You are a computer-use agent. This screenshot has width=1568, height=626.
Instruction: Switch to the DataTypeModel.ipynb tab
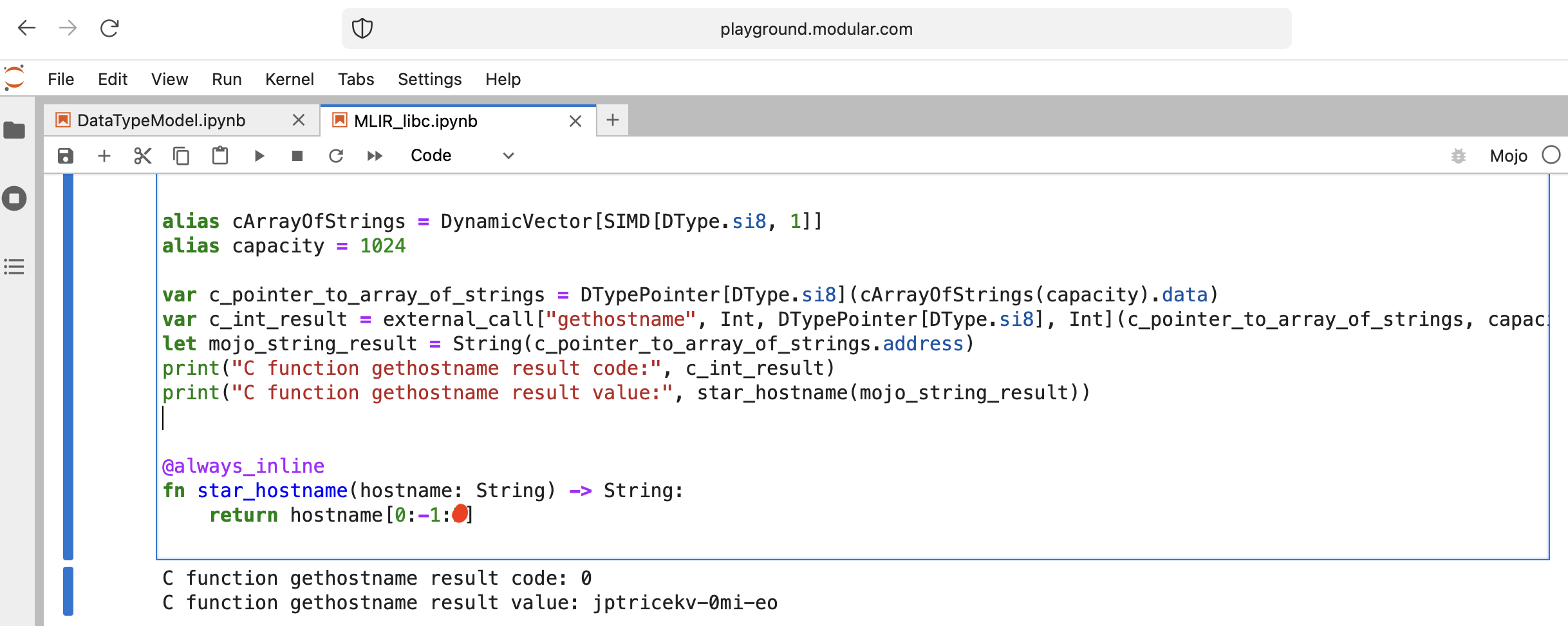[x=162, y=120]
